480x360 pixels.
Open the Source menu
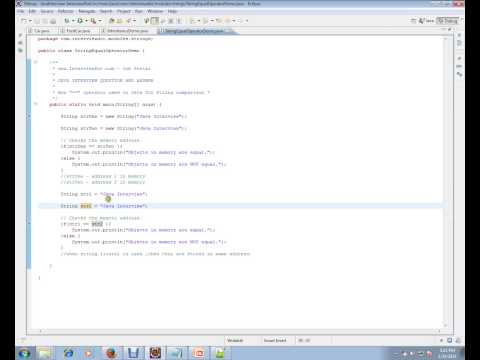pyautogui.click(x=47, y=11)
